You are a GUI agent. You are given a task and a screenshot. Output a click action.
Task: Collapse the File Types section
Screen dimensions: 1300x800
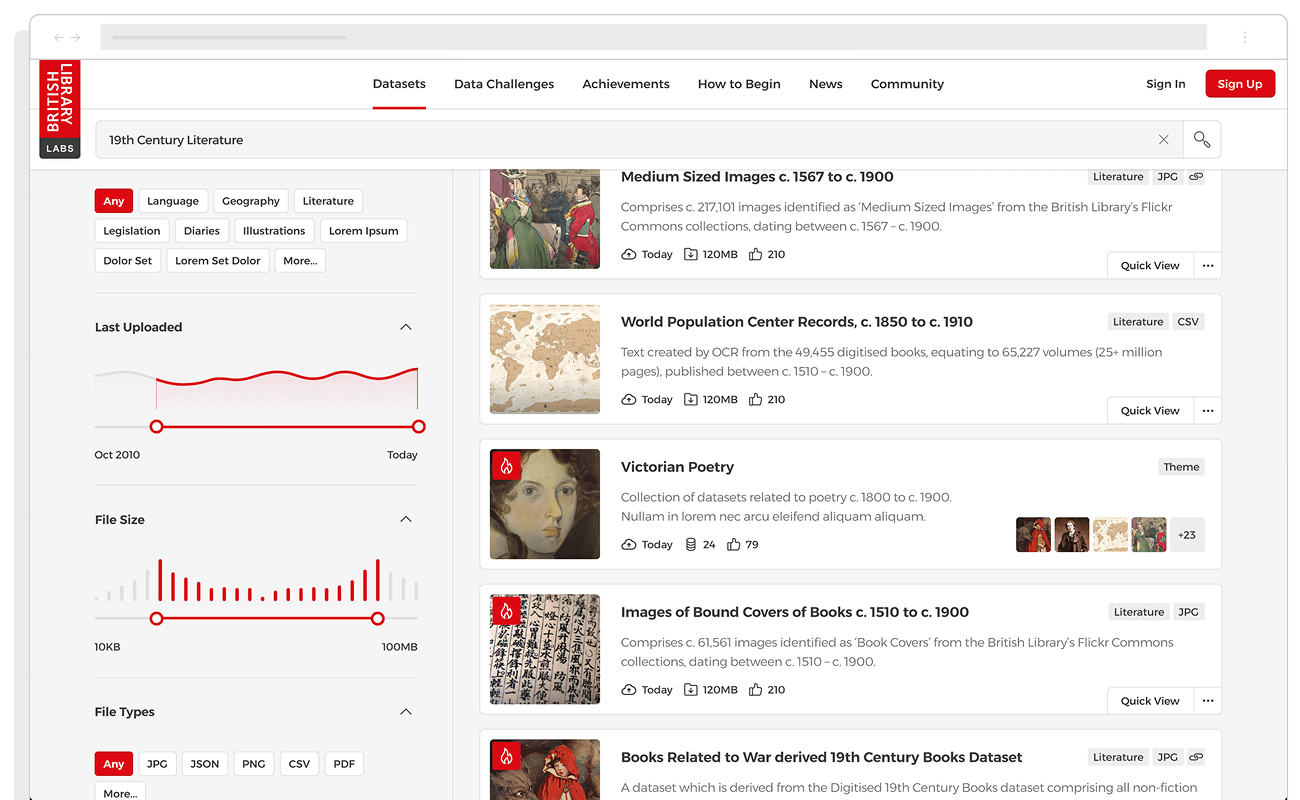406,712
